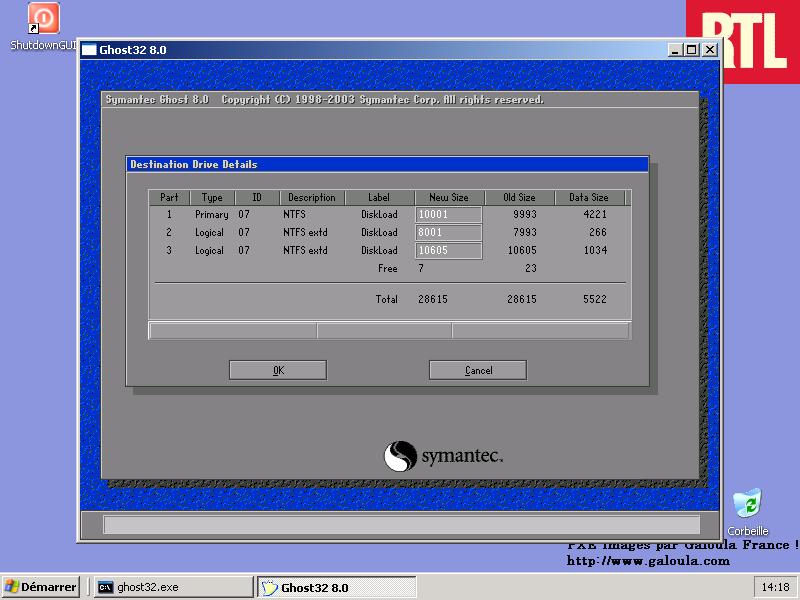
Task: Click data size value 1034
Action: (x=595, y=251)
